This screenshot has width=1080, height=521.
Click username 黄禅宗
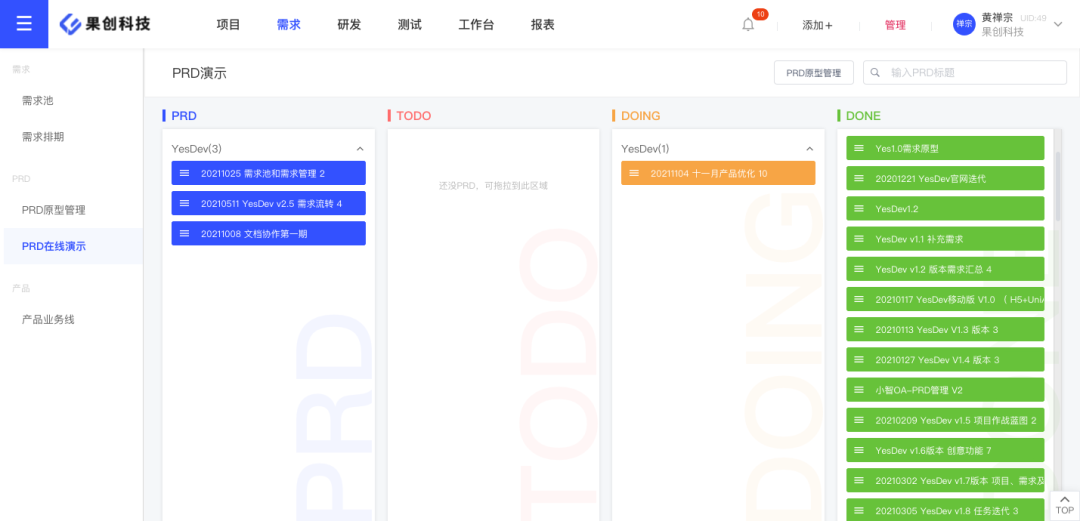(997, 18)
